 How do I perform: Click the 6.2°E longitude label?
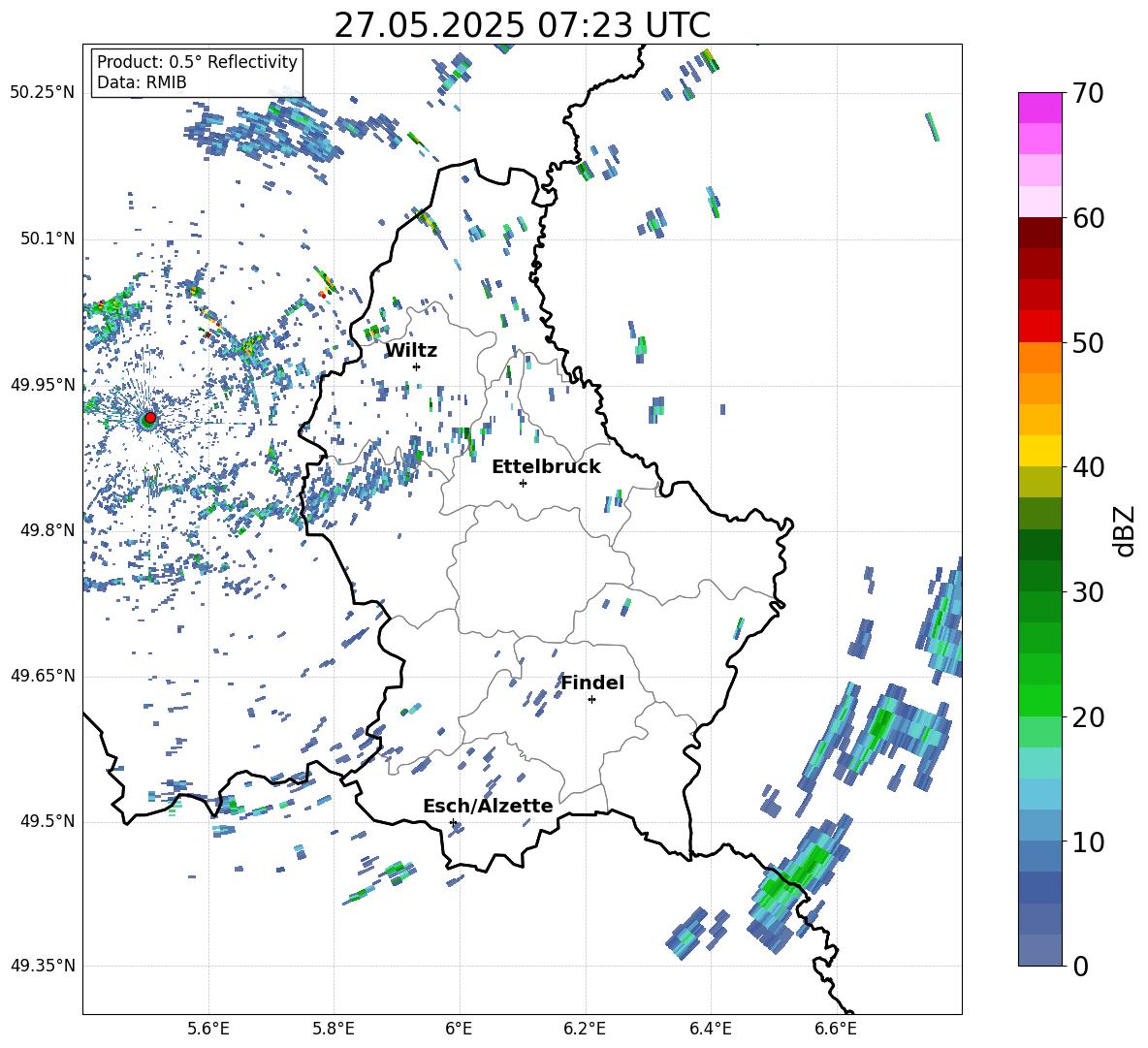point(585,1029)
